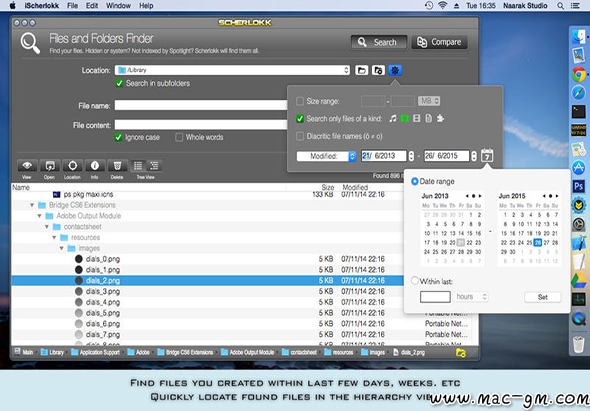Image resolution: width=590 pixels, height=411 pixels.
Task: Open Google Drive from the Dock
Action: point(579,280)
